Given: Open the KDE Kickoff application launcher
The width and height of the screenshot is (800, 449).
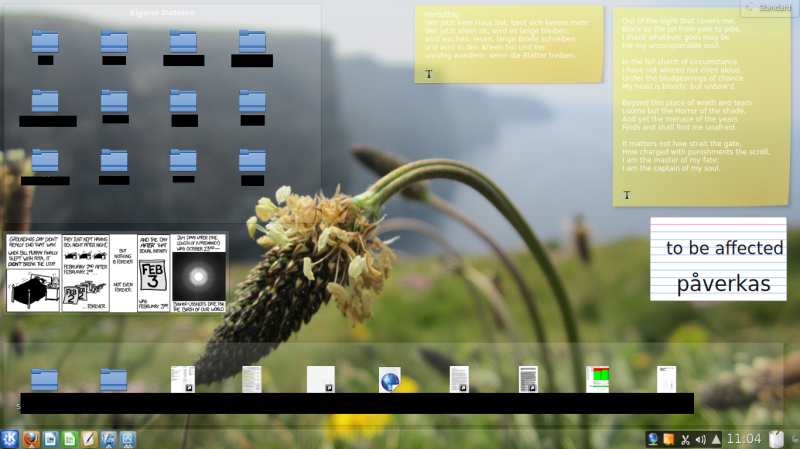Looking at the screenshot, I should coord(10,439).
